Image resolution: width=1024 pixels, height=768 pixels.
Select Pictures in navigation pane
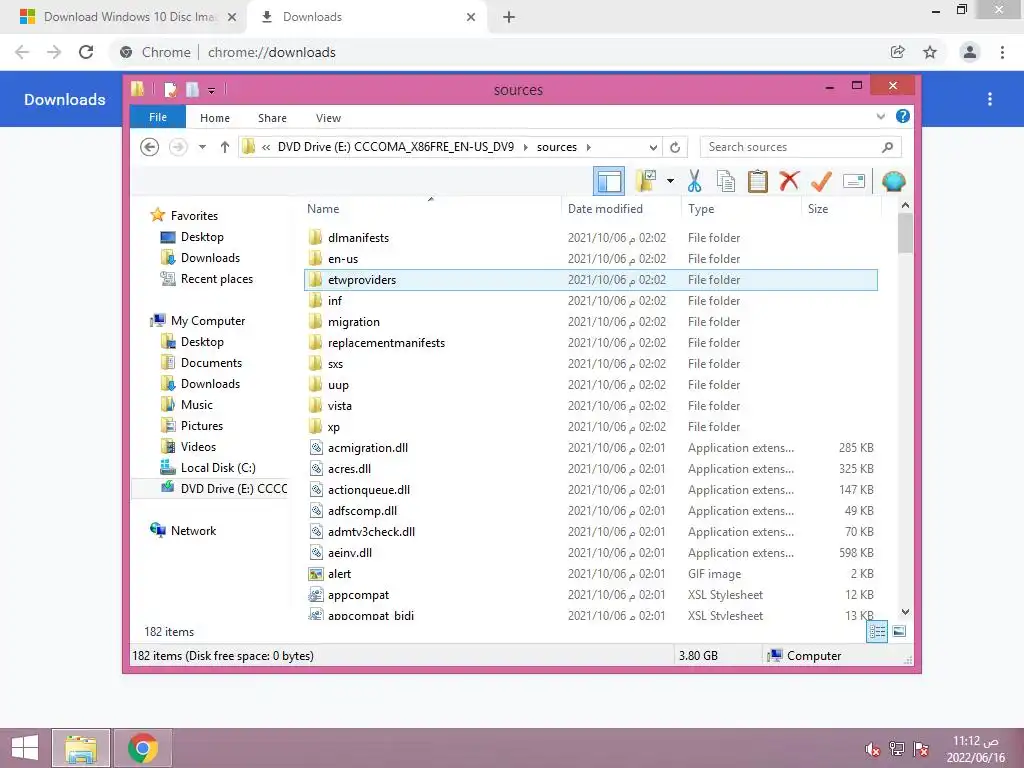[x=202, y=426]
